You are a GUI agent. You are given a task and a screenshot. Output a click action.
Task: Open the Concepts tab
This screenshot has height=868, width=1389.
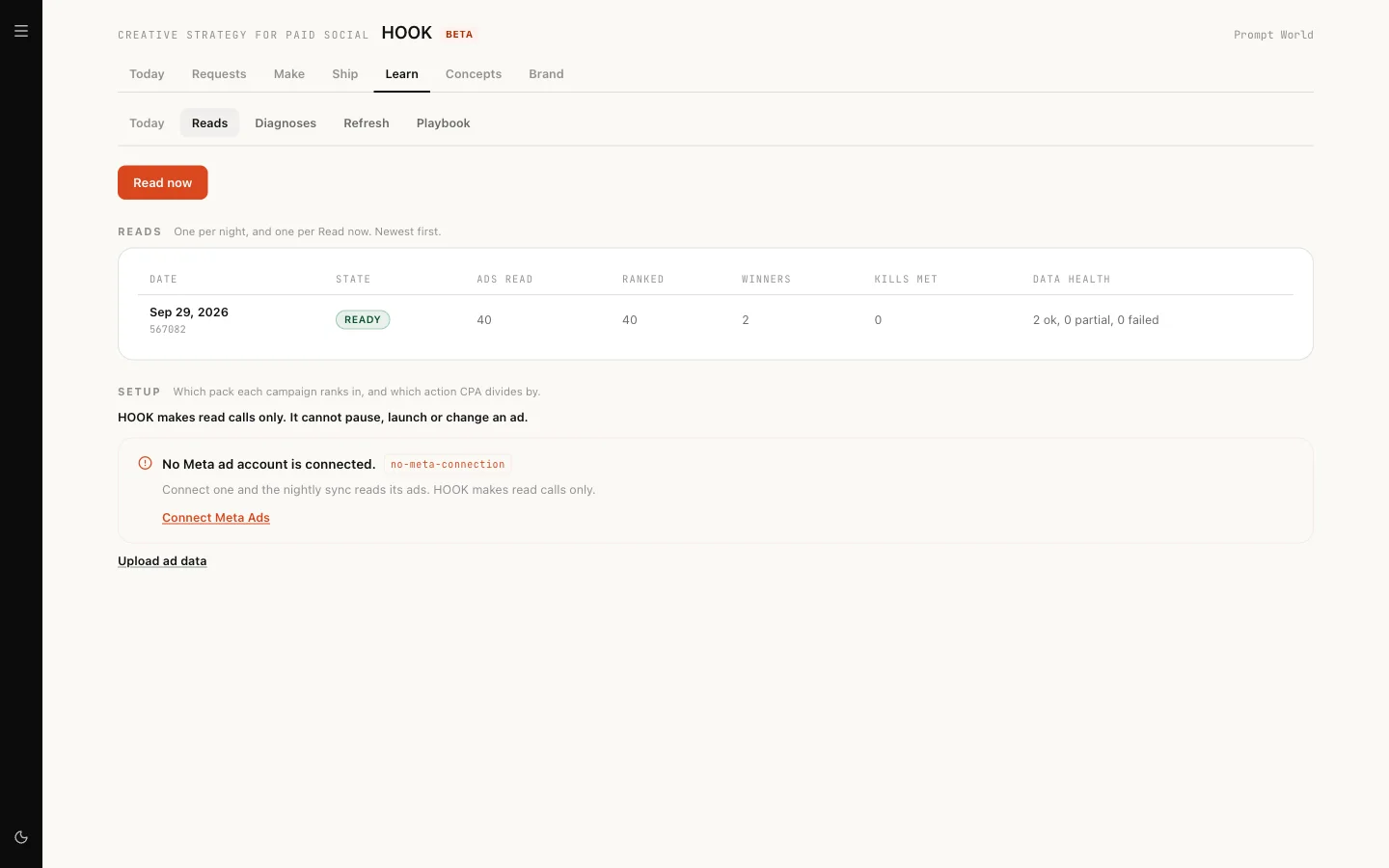474,74
